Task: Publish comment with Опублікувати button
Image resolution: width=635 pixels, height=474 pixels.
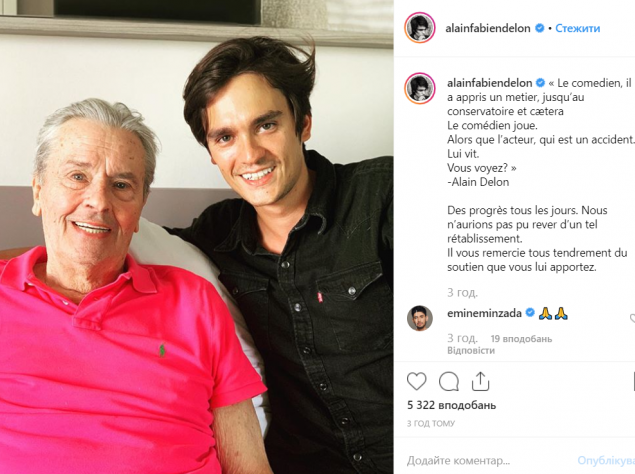Action: pyautogui.click(x=606, y=461)
